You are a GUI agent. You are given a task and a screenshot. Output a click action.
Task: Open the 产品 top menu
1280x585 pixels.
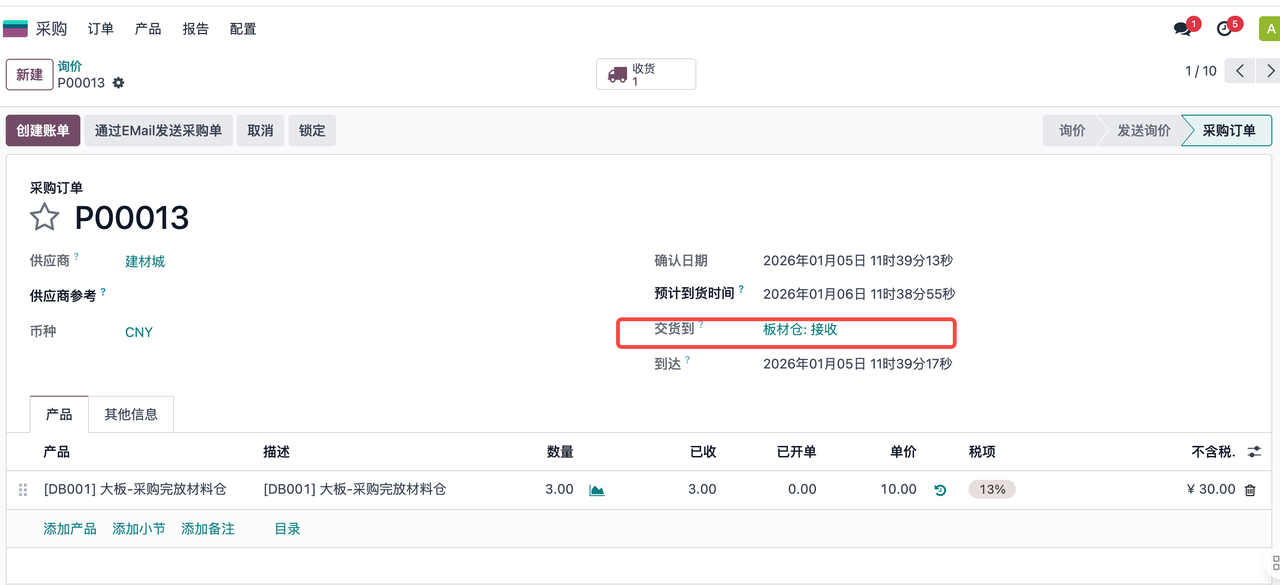point(148,29)
